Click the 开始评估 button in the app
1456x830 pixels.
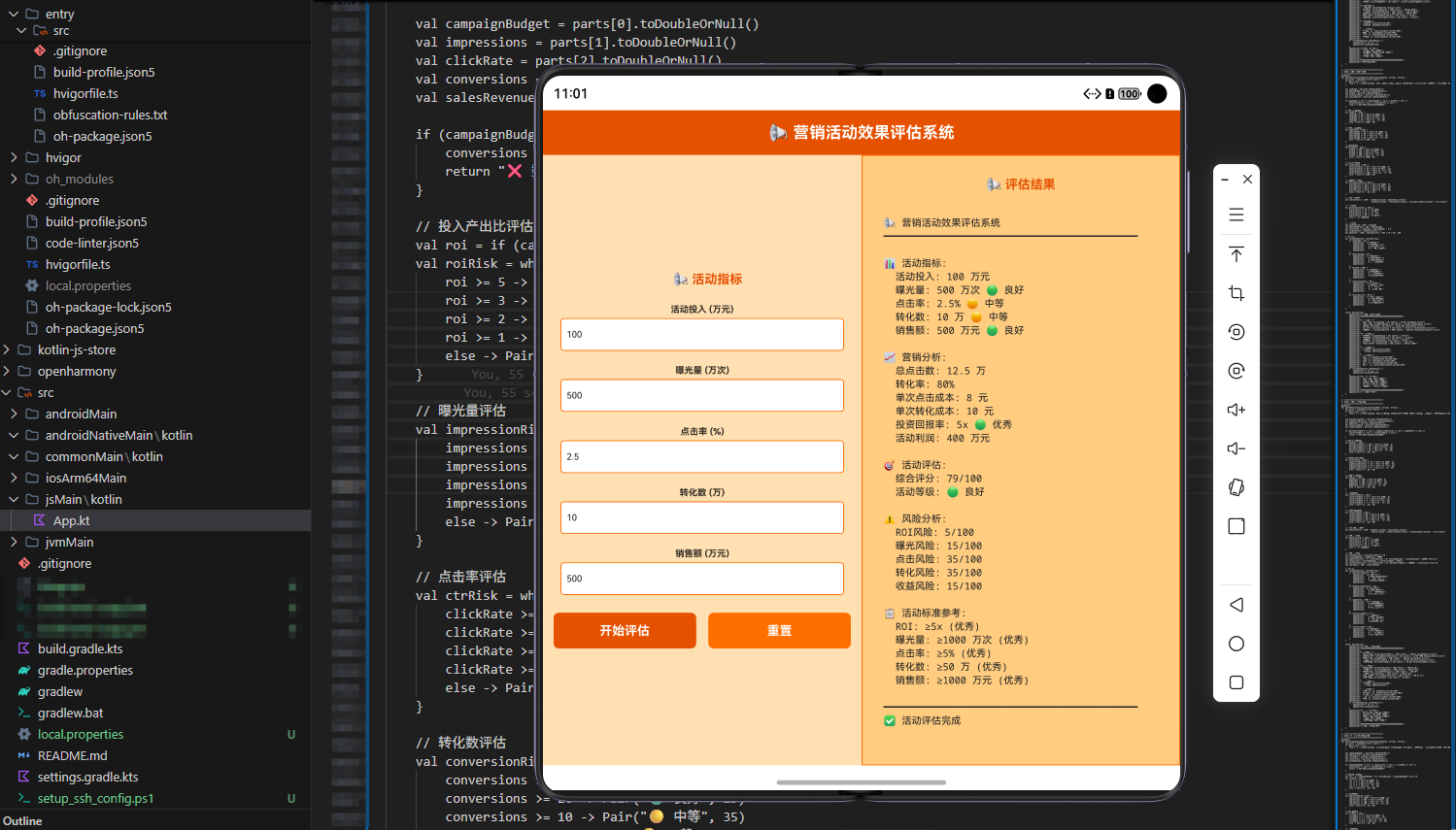pyautogui.click(x=625, y=630)
